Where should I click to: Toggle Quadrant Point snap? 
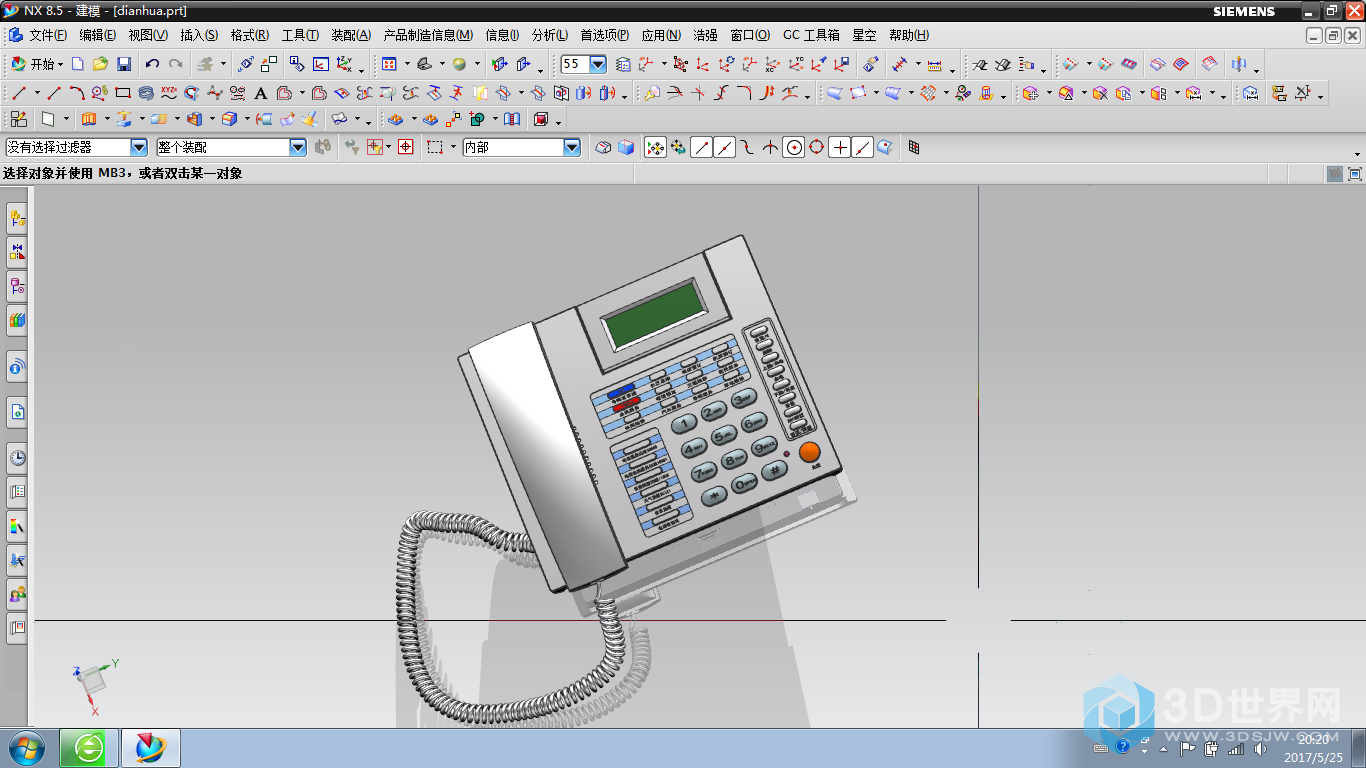817,147
